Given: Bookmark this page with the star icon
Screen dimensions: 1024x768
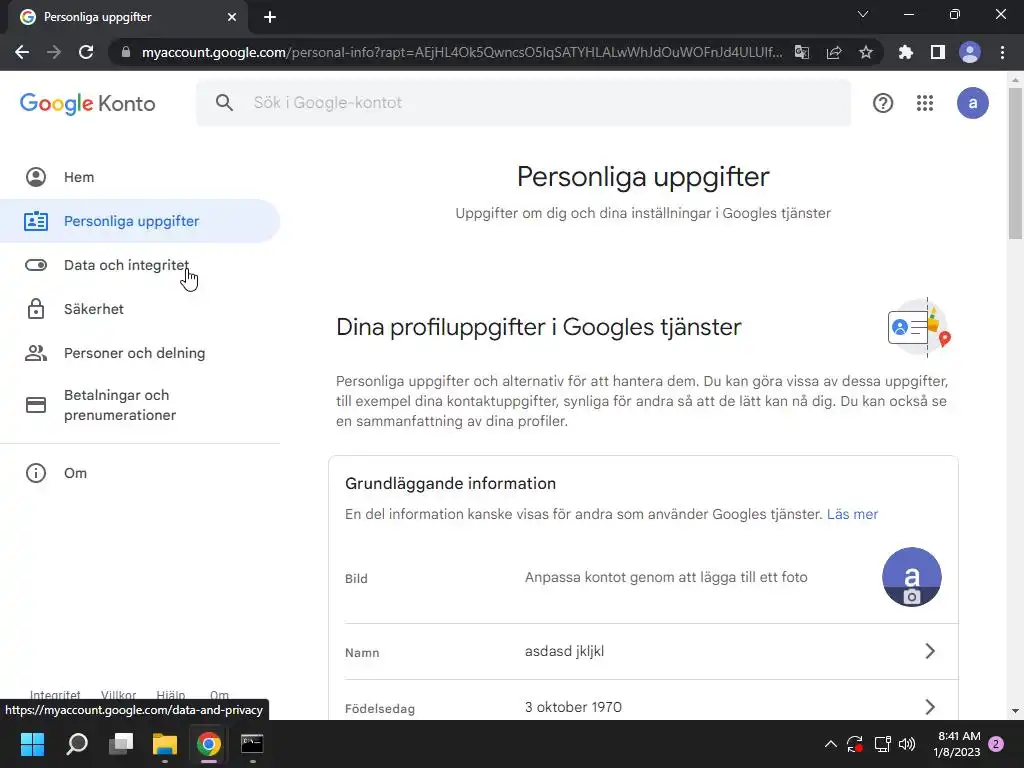Looking at the screenshot, I should 866,52.
